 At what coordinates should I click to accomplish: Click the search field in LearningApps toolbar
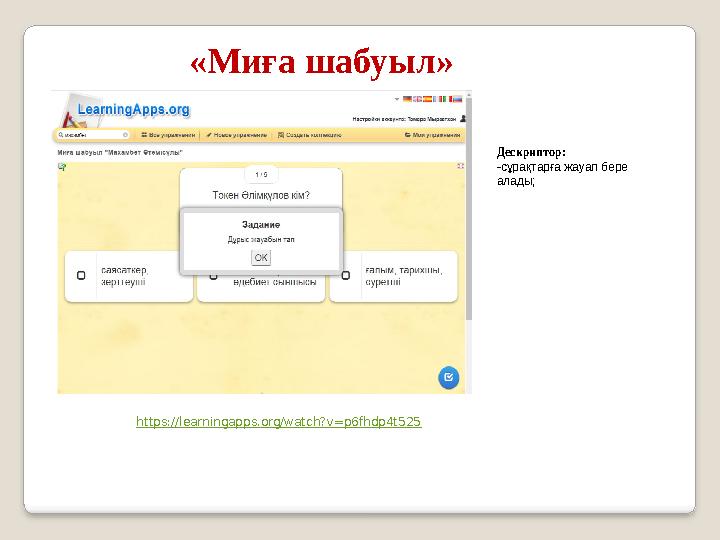point(94,135)
